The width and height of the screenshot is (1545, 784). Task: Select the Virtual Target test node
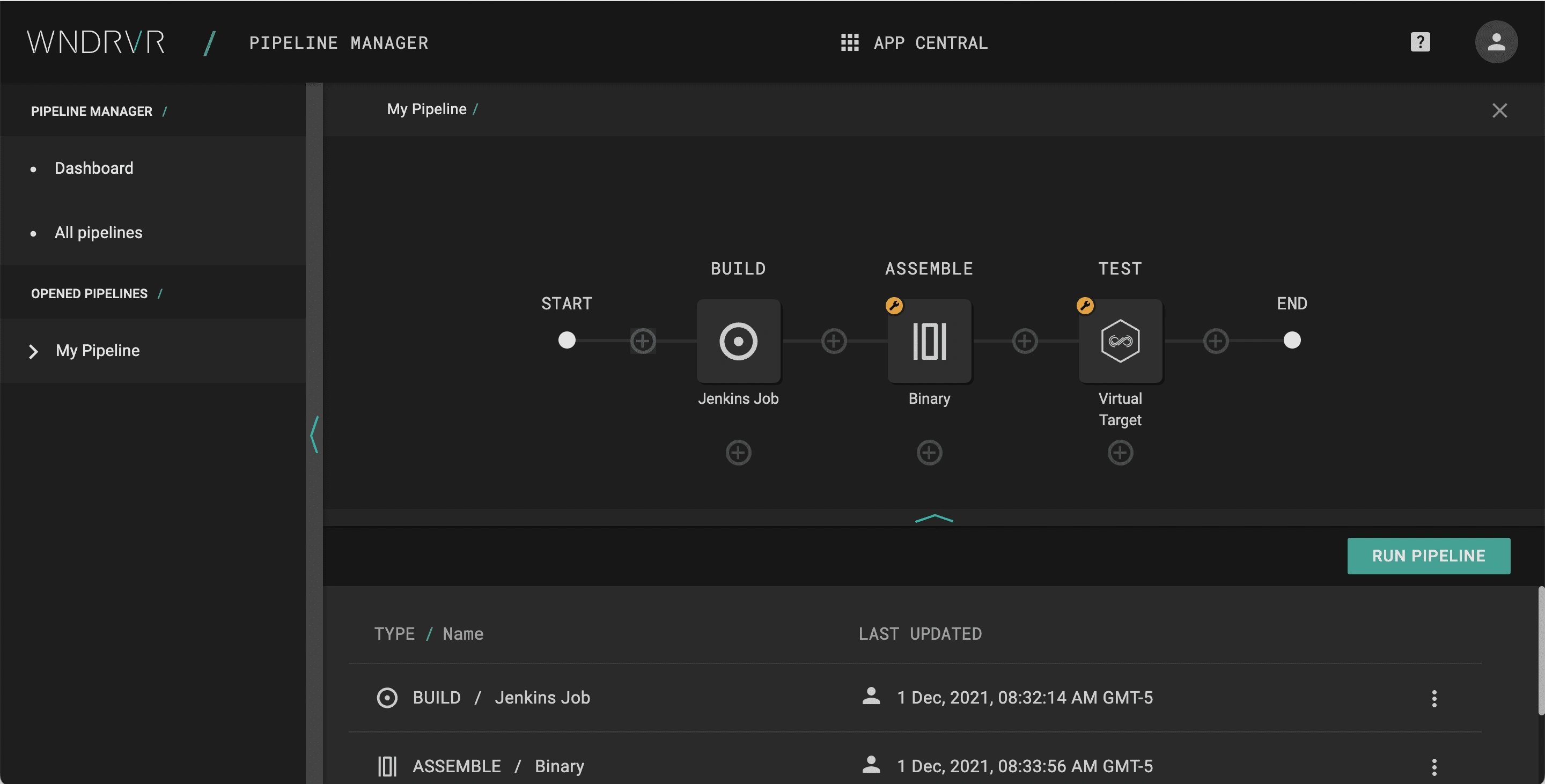pos(1120,341)
